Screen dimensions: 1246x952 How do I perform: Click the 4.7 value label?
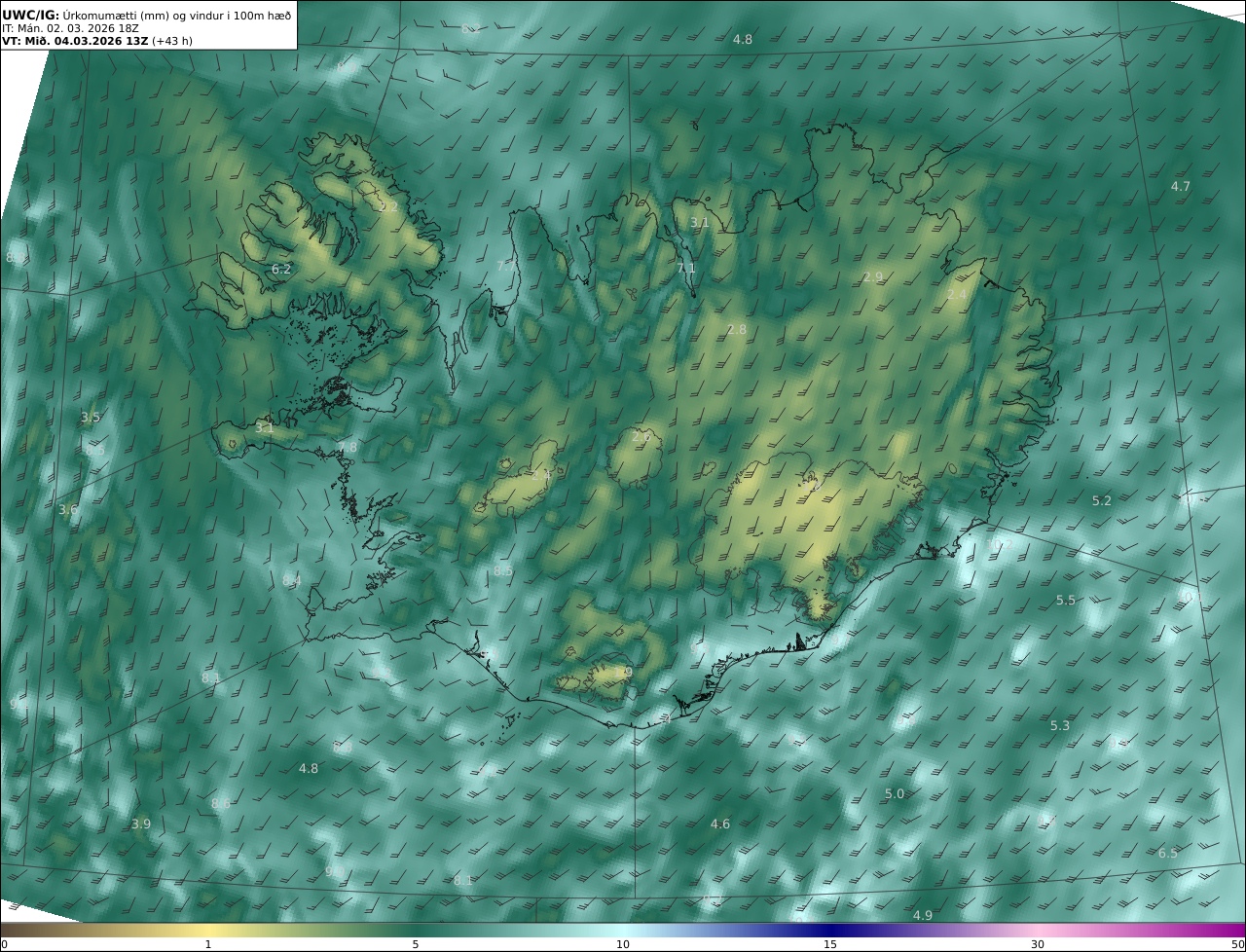pos(1181,186)
